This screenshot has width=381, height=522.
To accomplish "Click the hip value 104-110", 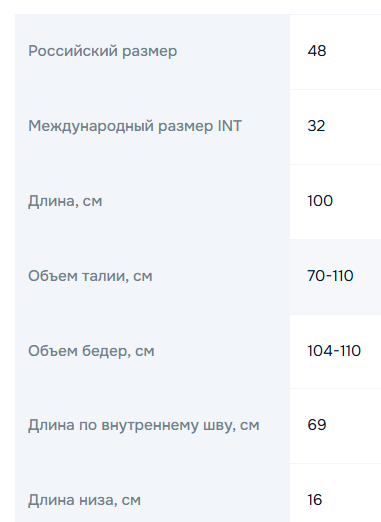I will tap(334, 351).
